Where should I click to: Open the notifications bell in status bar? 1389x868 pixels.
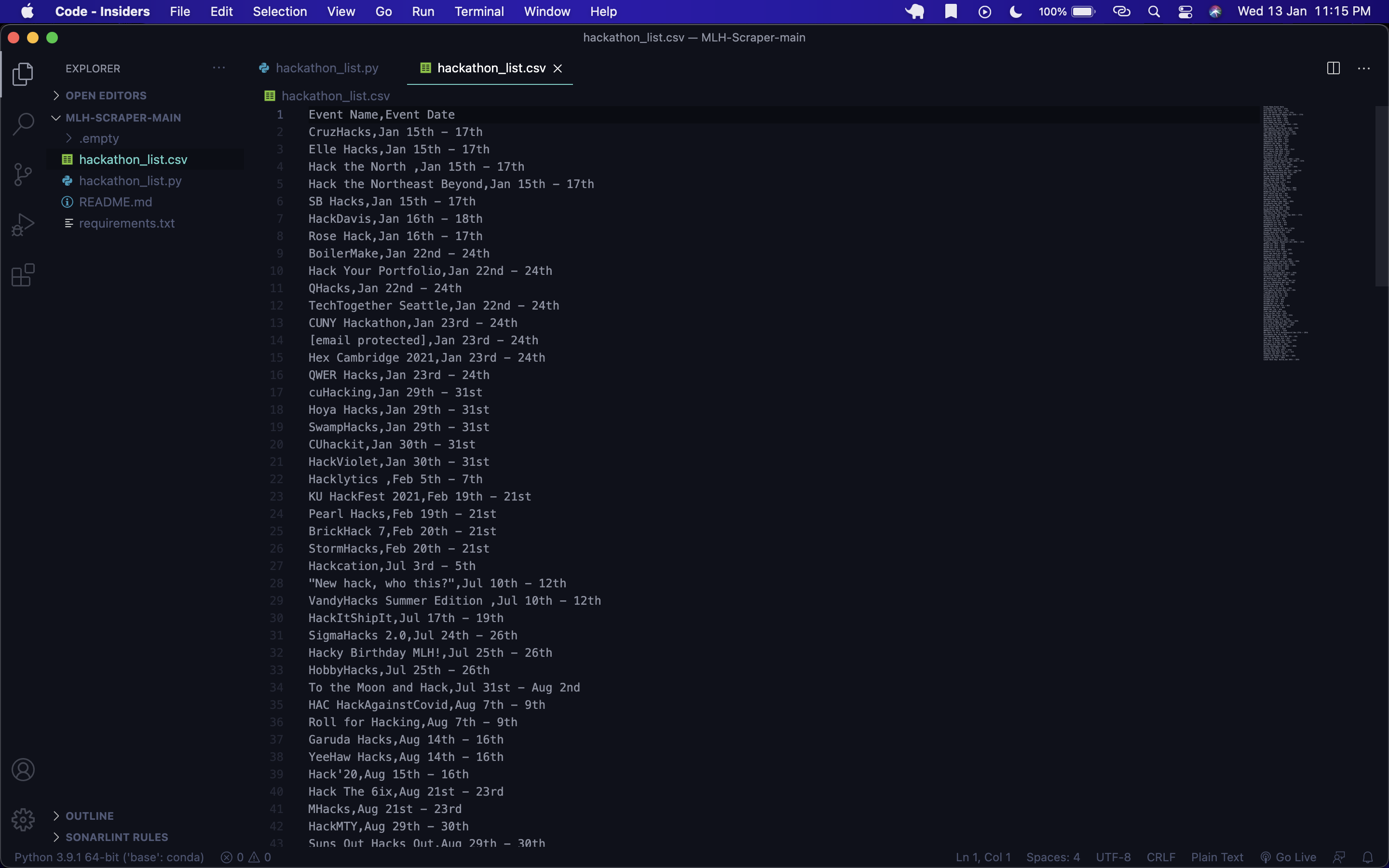[x=1368, y=857]
